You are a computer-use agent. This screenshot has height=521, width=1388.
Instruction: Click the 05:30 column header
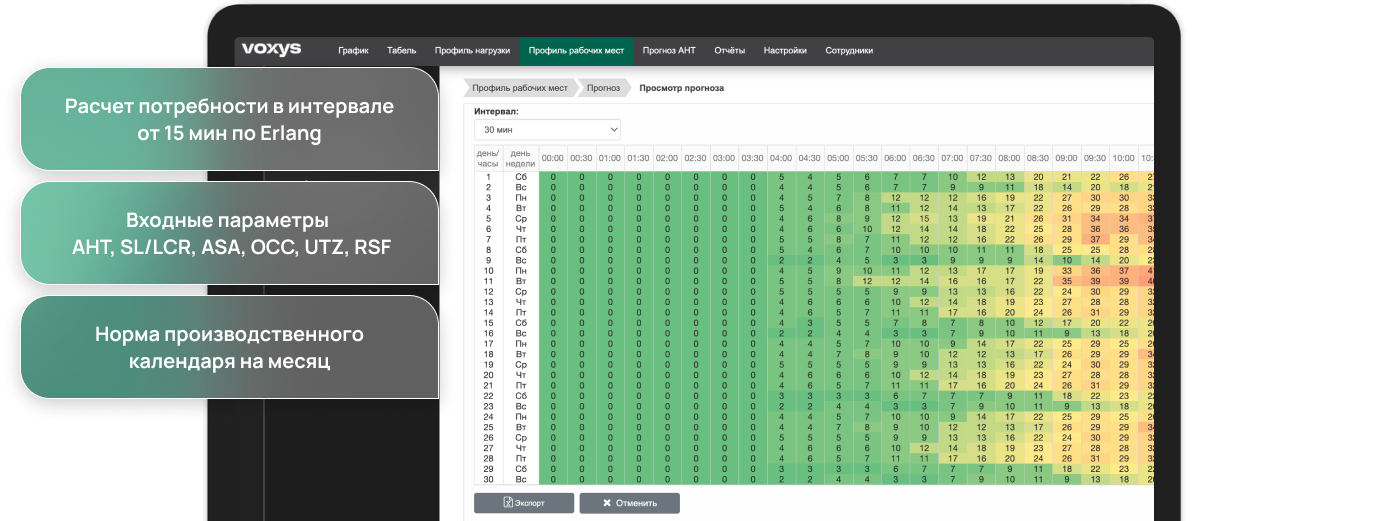click(x=867, y=158)
